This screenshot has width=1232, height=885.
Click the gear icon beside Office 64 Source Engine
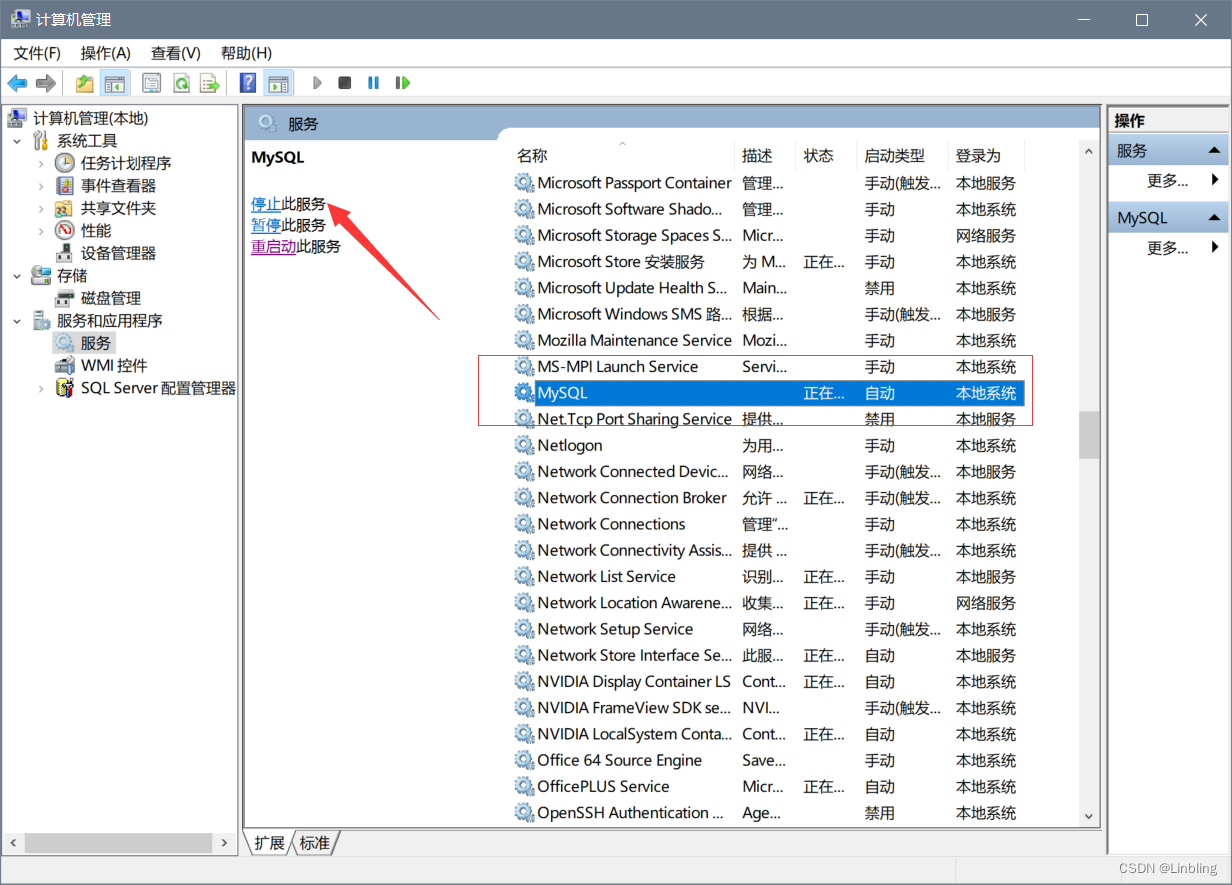[x=524, y=760]
